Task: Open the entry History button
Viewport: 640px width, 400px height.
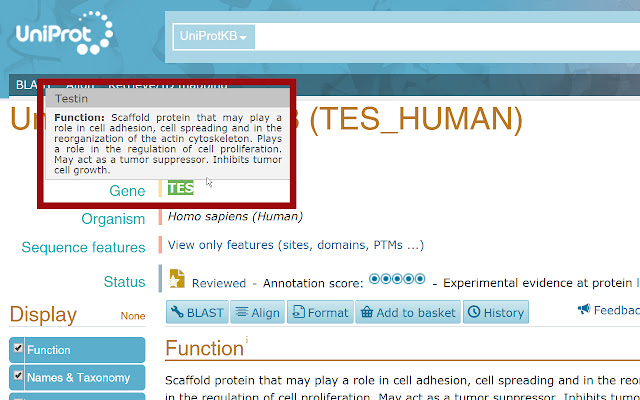Action: 496,312
